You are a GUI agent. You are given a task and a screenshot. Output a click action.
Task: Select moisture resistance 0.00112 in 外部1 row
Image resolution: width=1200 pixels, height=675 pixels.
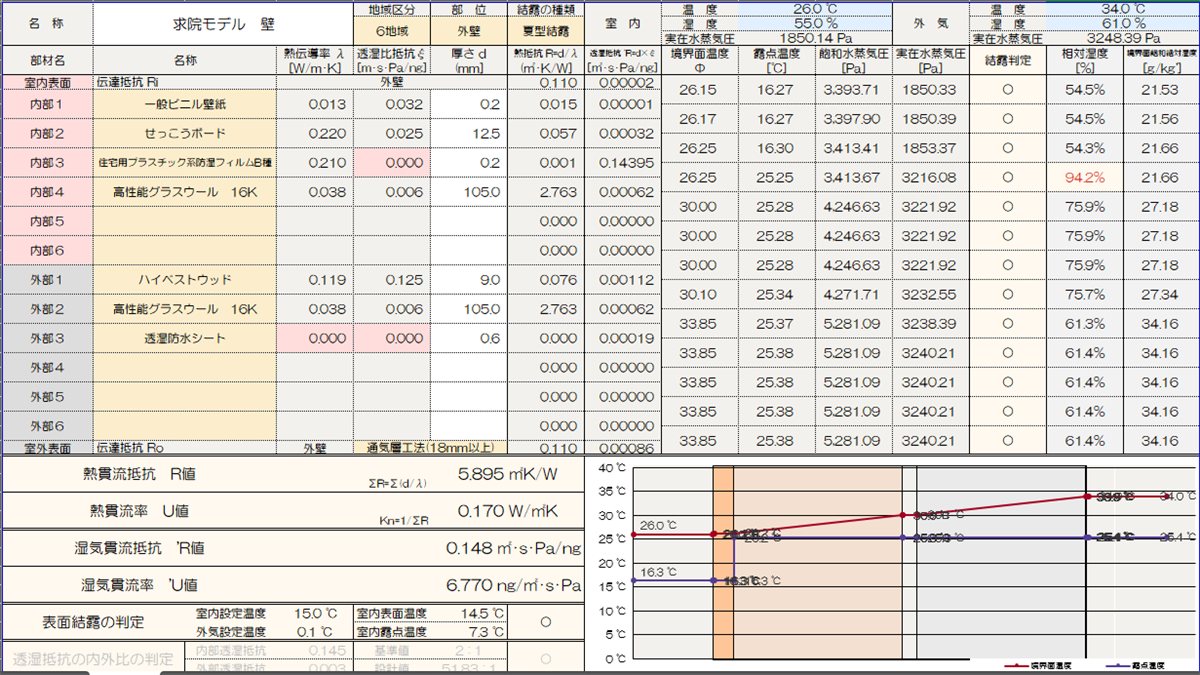point(622,280)
